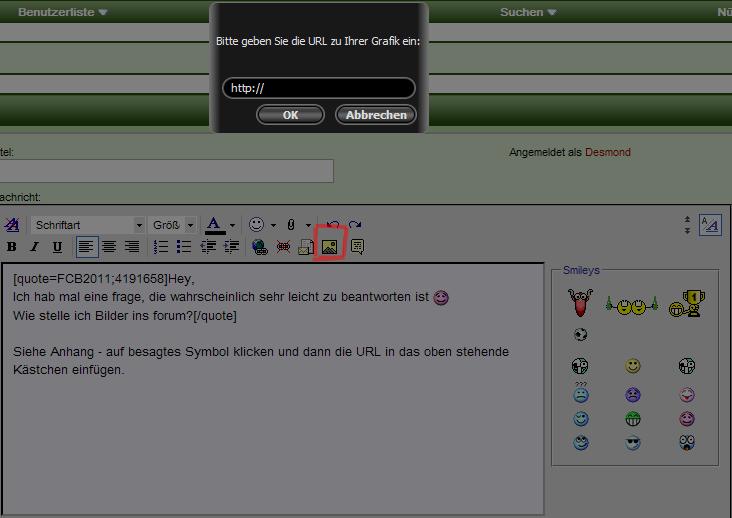Insert the sunglasses smiley
The width and height of the screenshot is (732, 518).
[x=632, y=442]
